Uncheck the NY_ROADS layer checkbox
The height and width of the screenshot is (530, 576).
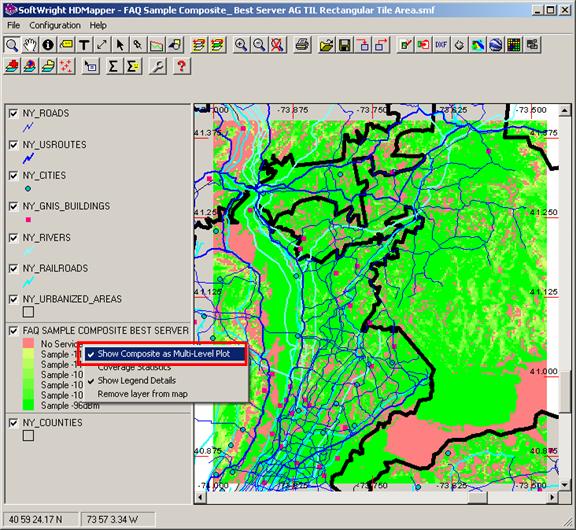click(x=14, y=113)
